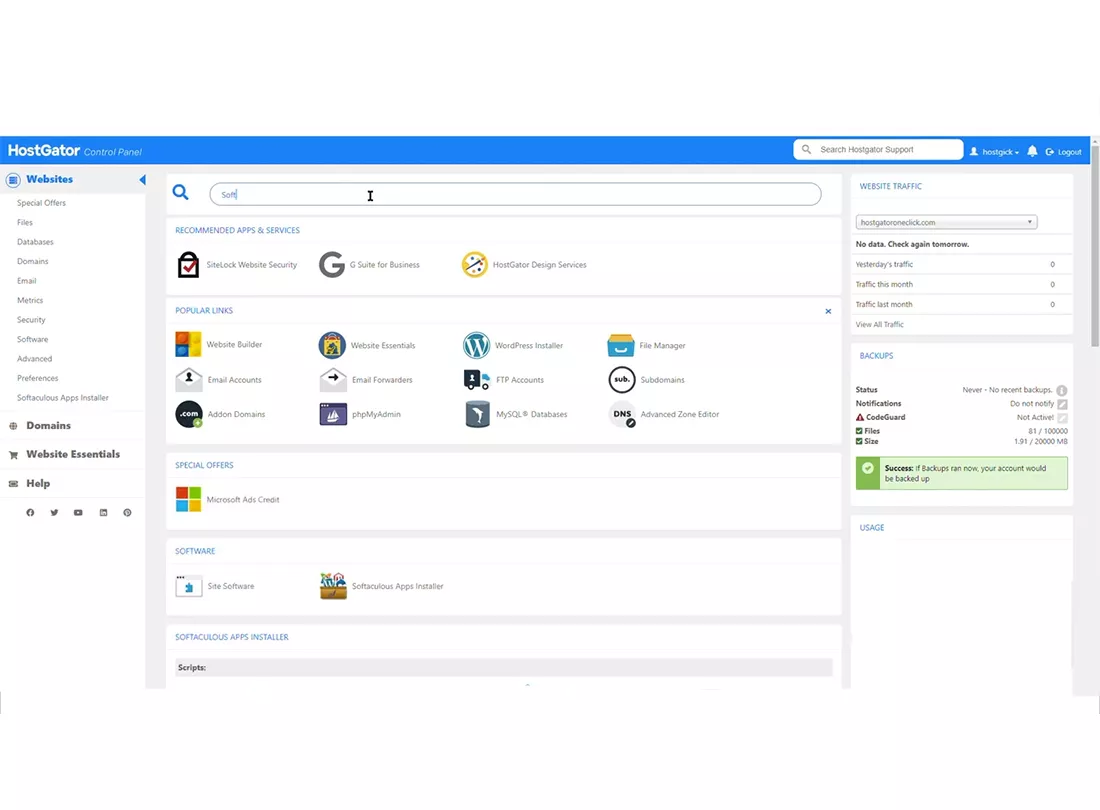Click Traffic this month row
This screenshot has width=1100, height=810.
(960, 284)
